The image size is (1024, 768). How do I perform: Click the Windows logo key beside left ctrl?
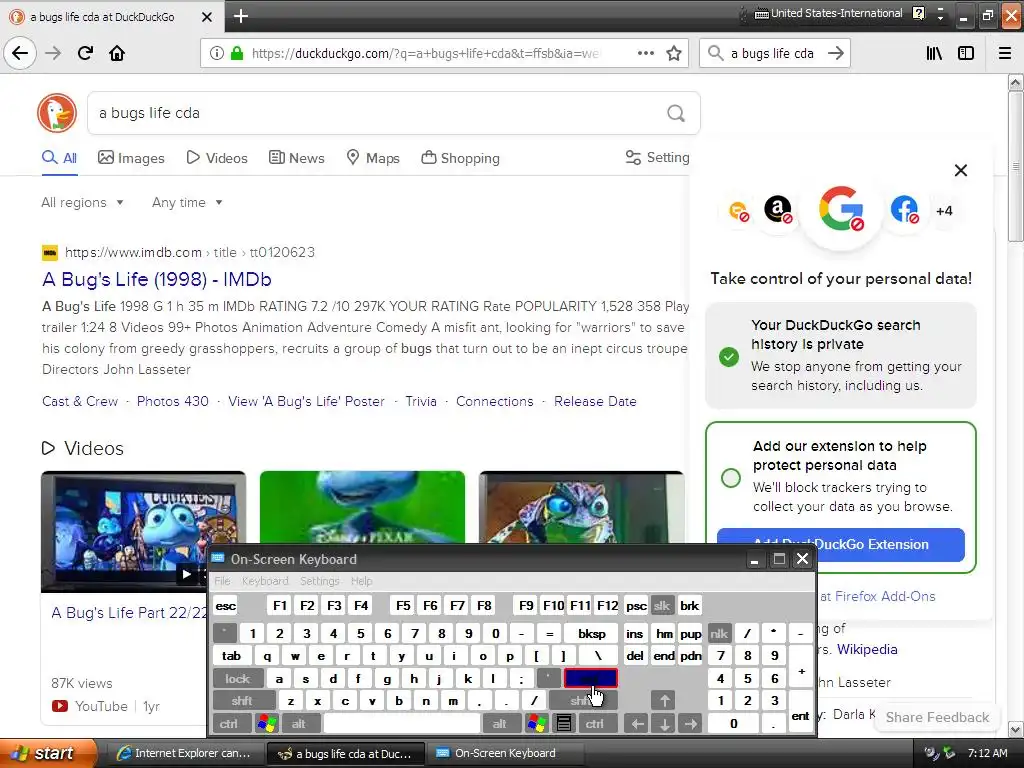tap(266, 724)
